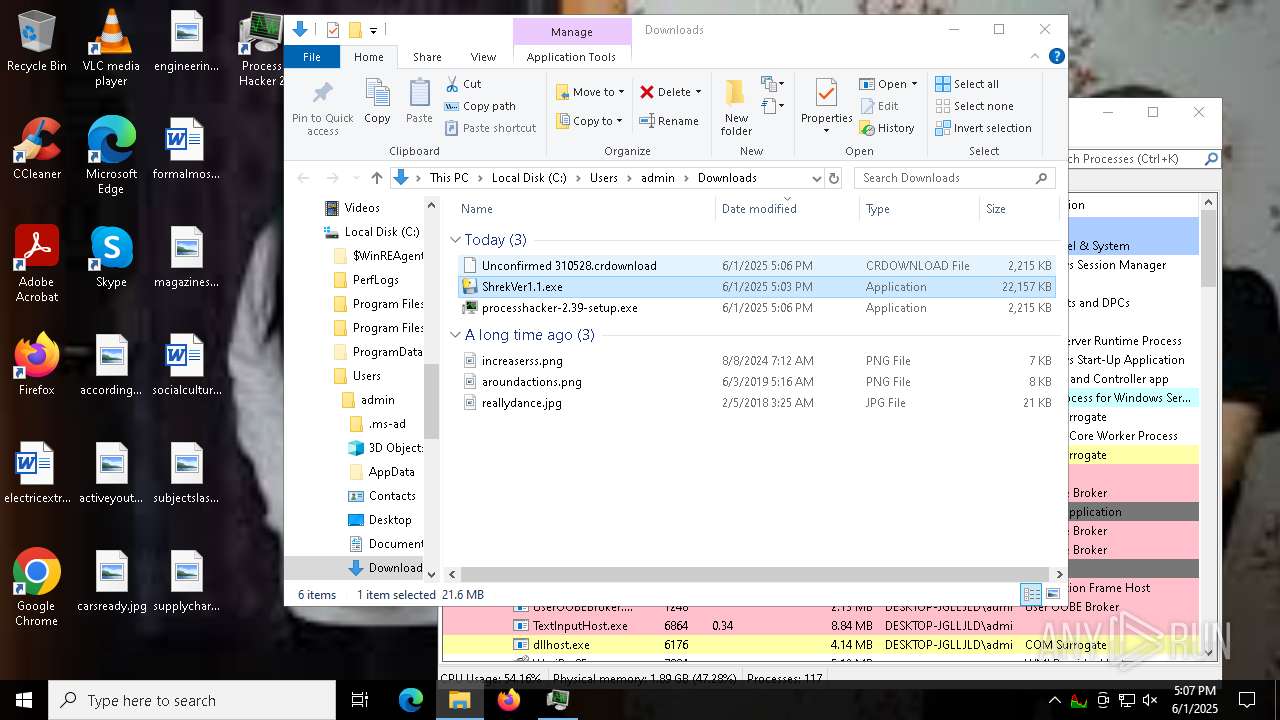Select processhacker-2.39-setup.exe file
The width and height of the screenshot is (1280, 720).
[755, 308]
